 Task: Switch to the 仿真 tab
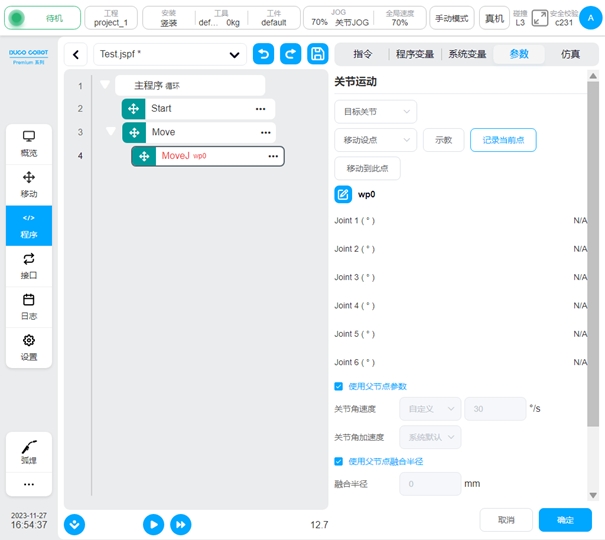(x=570, y=55)
